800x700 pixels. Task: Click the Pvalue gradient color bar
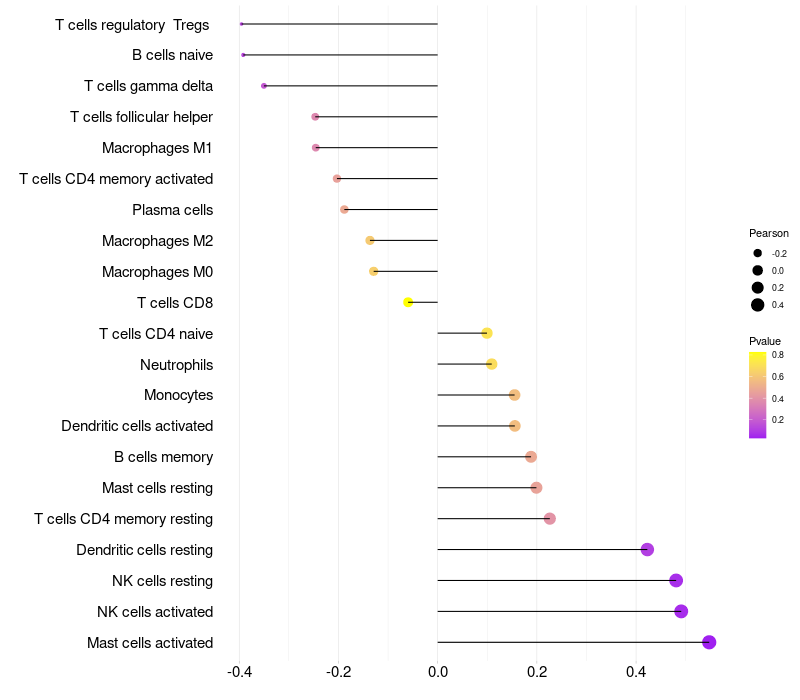(757, 395)
